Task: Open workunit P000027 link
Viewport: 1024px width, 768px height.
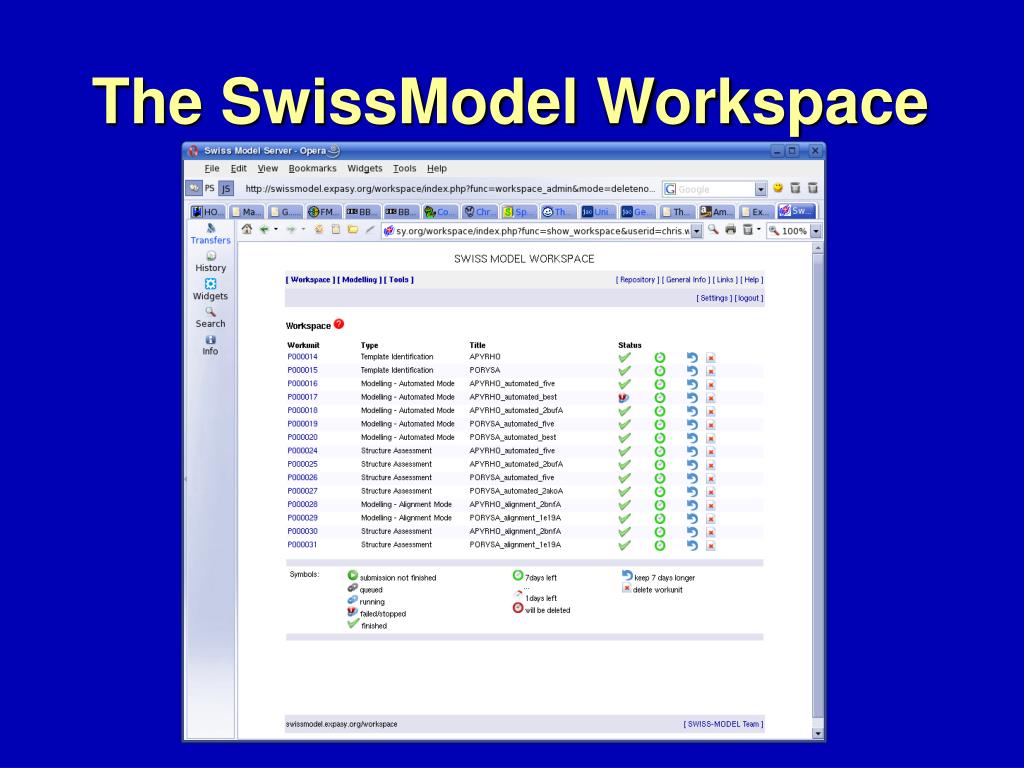Action: (302, 490)
